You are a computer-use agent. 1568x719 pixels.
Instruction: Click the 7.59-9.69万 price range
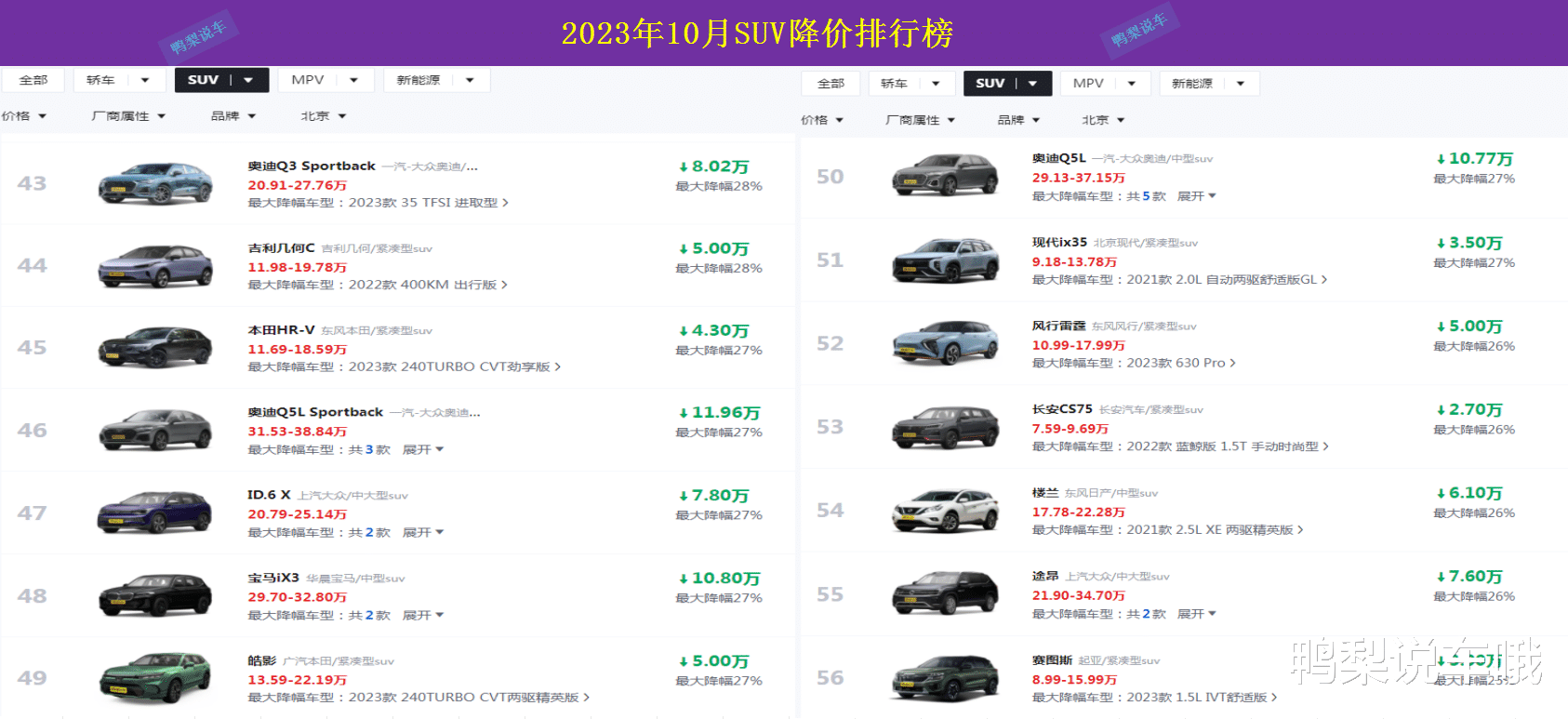(1070, 429)
